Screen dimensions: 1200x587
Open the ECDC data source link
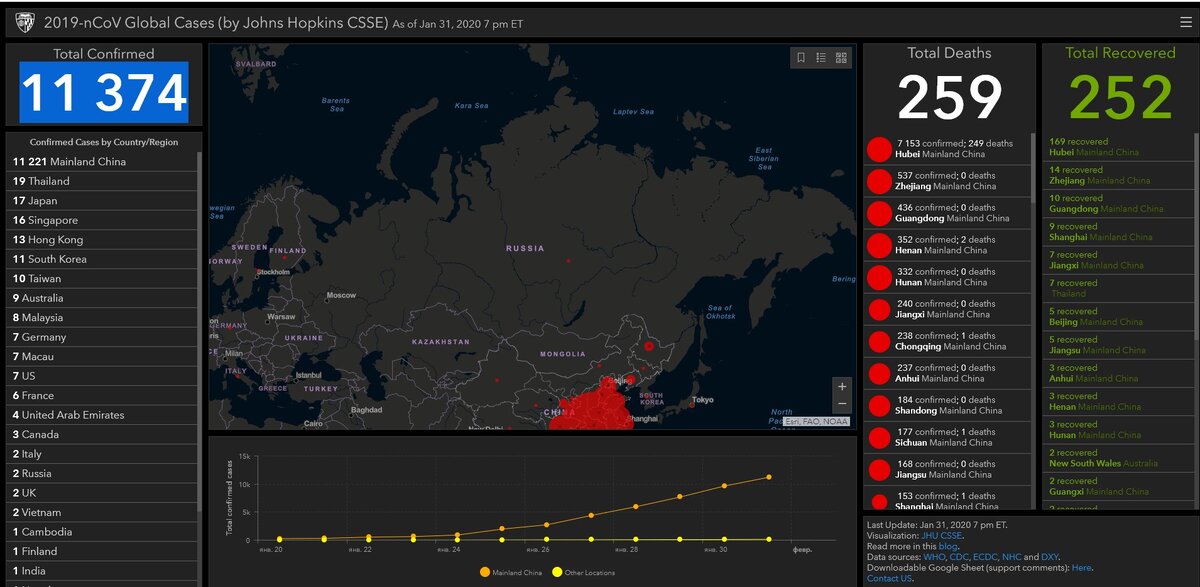(984, 557)
